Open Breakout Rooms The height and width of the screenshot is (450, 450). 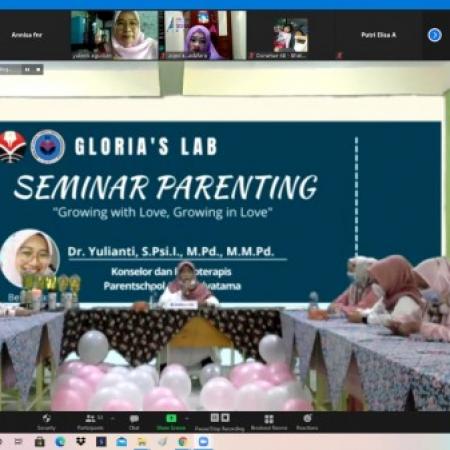(269, 422)
